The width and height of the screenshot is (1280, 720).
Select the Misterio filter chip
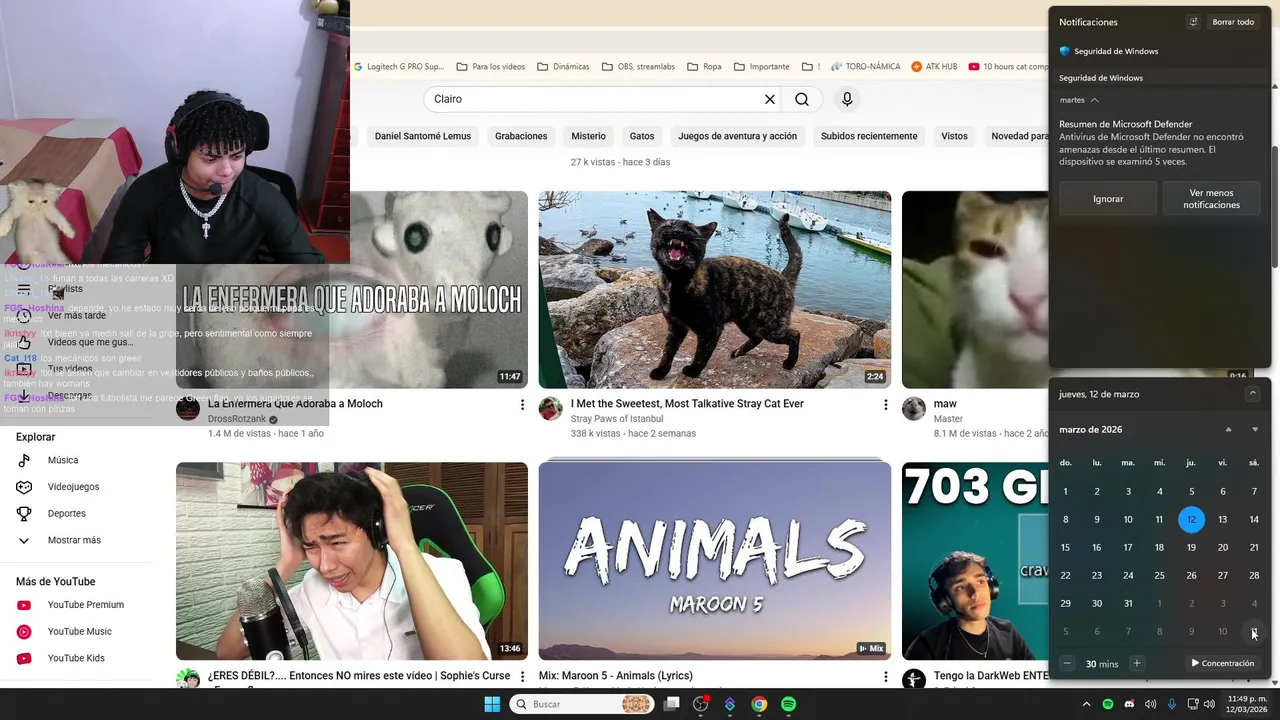(x=588, y=136)
